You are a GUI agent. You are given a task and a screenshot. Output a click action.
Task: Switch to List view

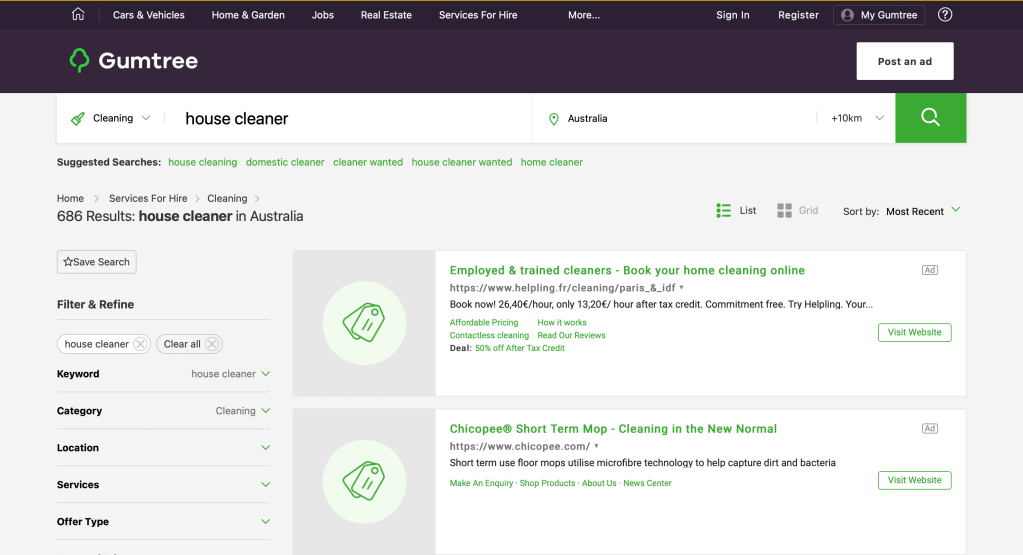[737, 211]
